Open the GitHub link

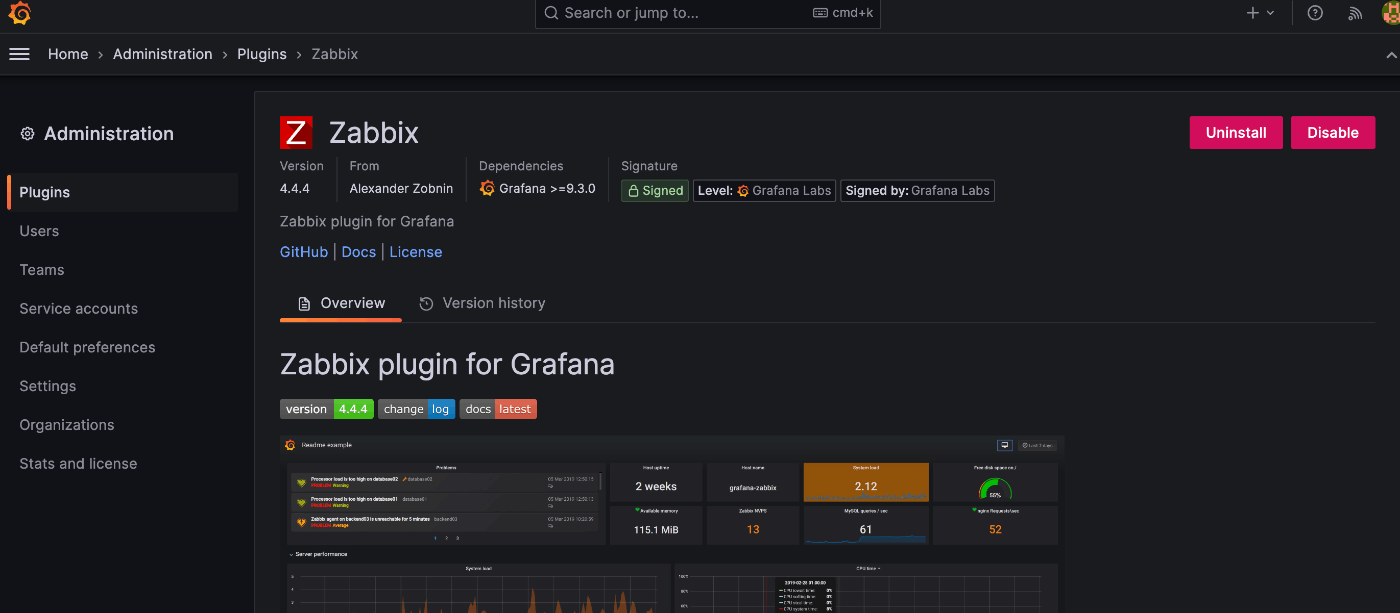304,252
